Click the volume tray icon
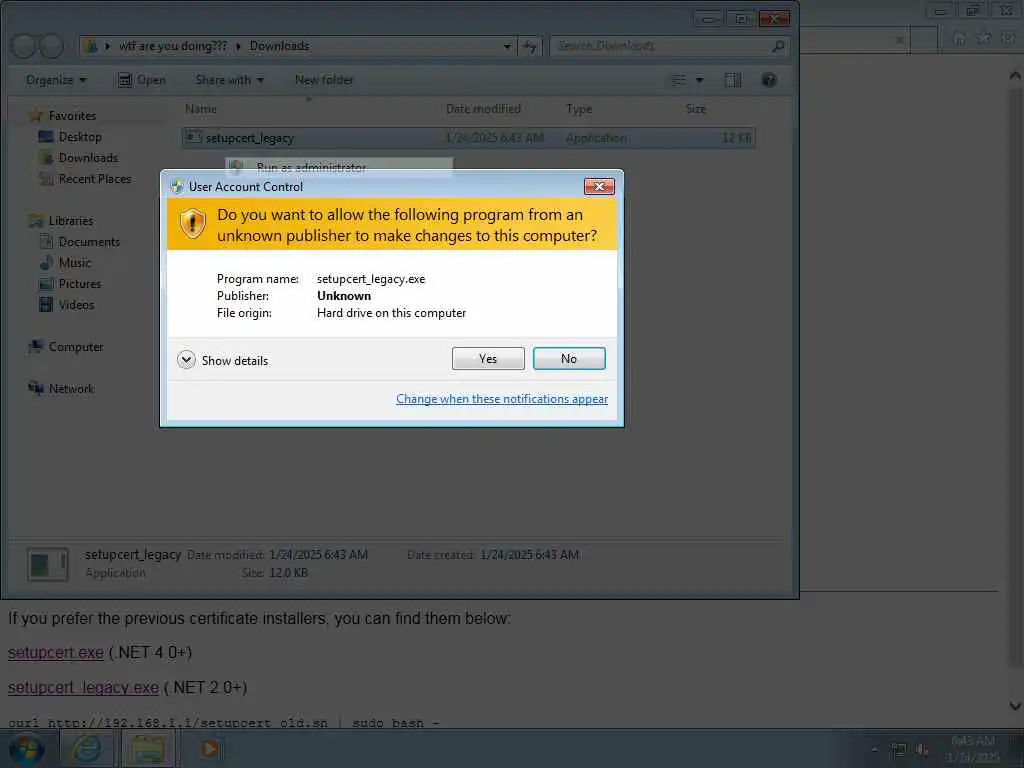 click(x=922, y=750)
